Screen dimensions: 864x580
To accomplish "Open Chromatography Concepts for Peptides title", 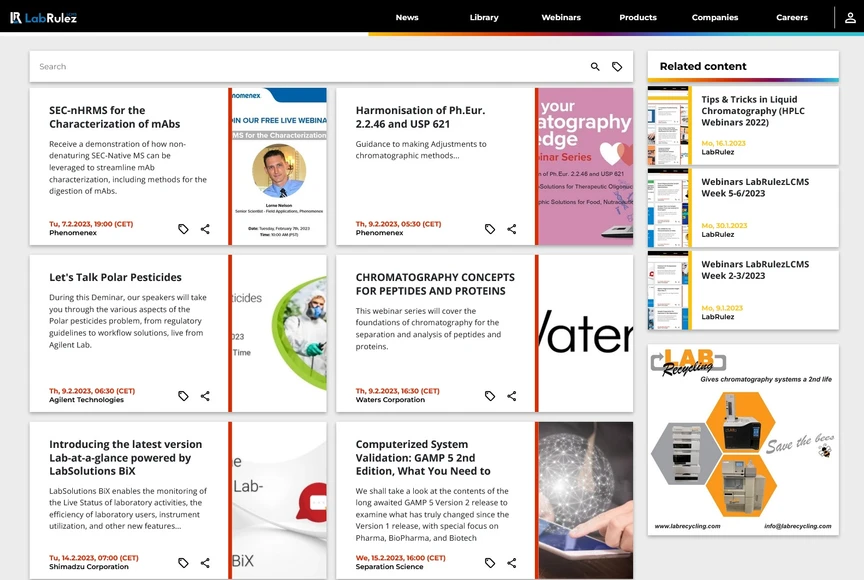I will [x=435, y=284].
